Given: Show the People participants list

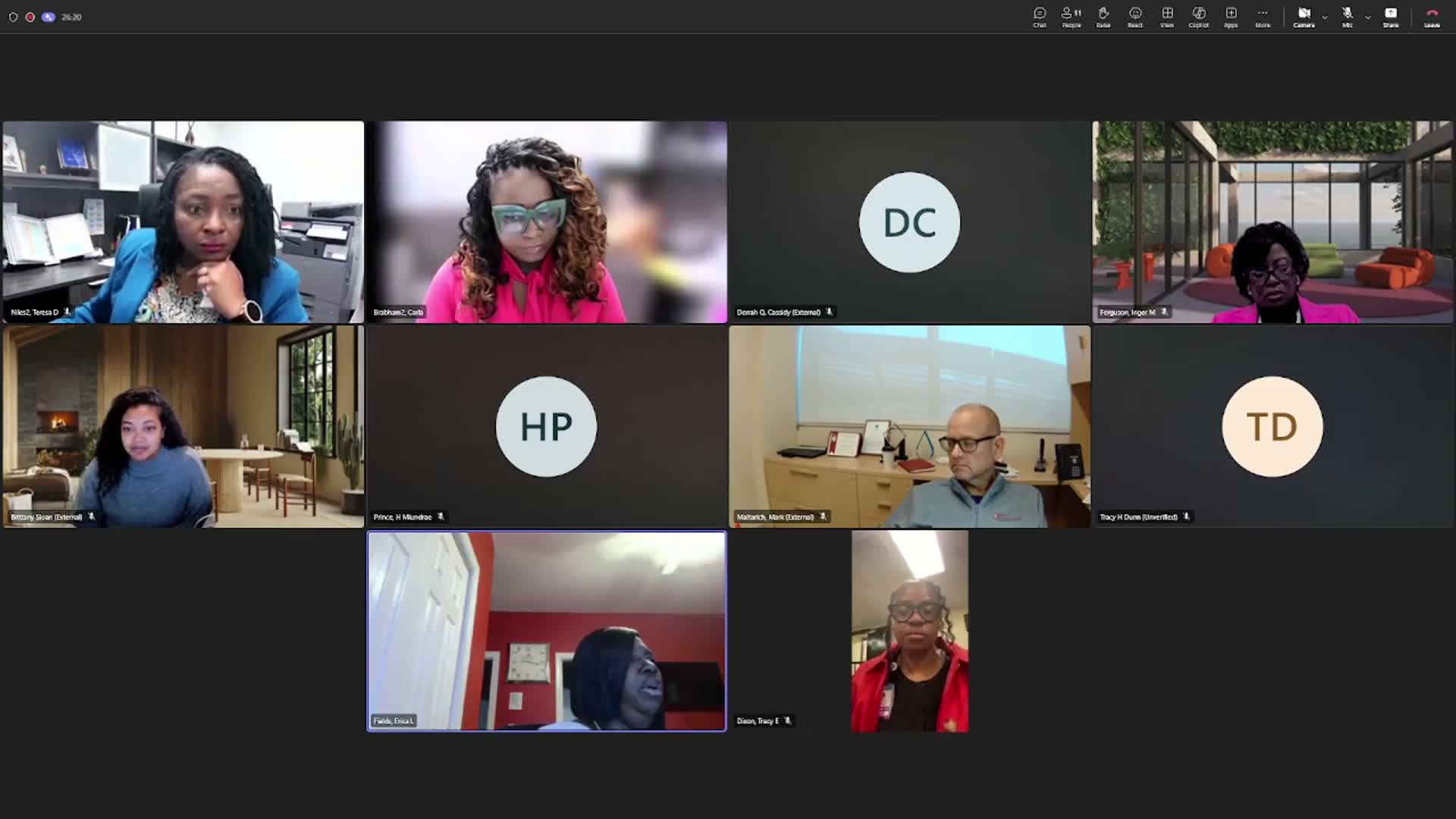Looking at the screenshot, I should [x=1072, y=17].
